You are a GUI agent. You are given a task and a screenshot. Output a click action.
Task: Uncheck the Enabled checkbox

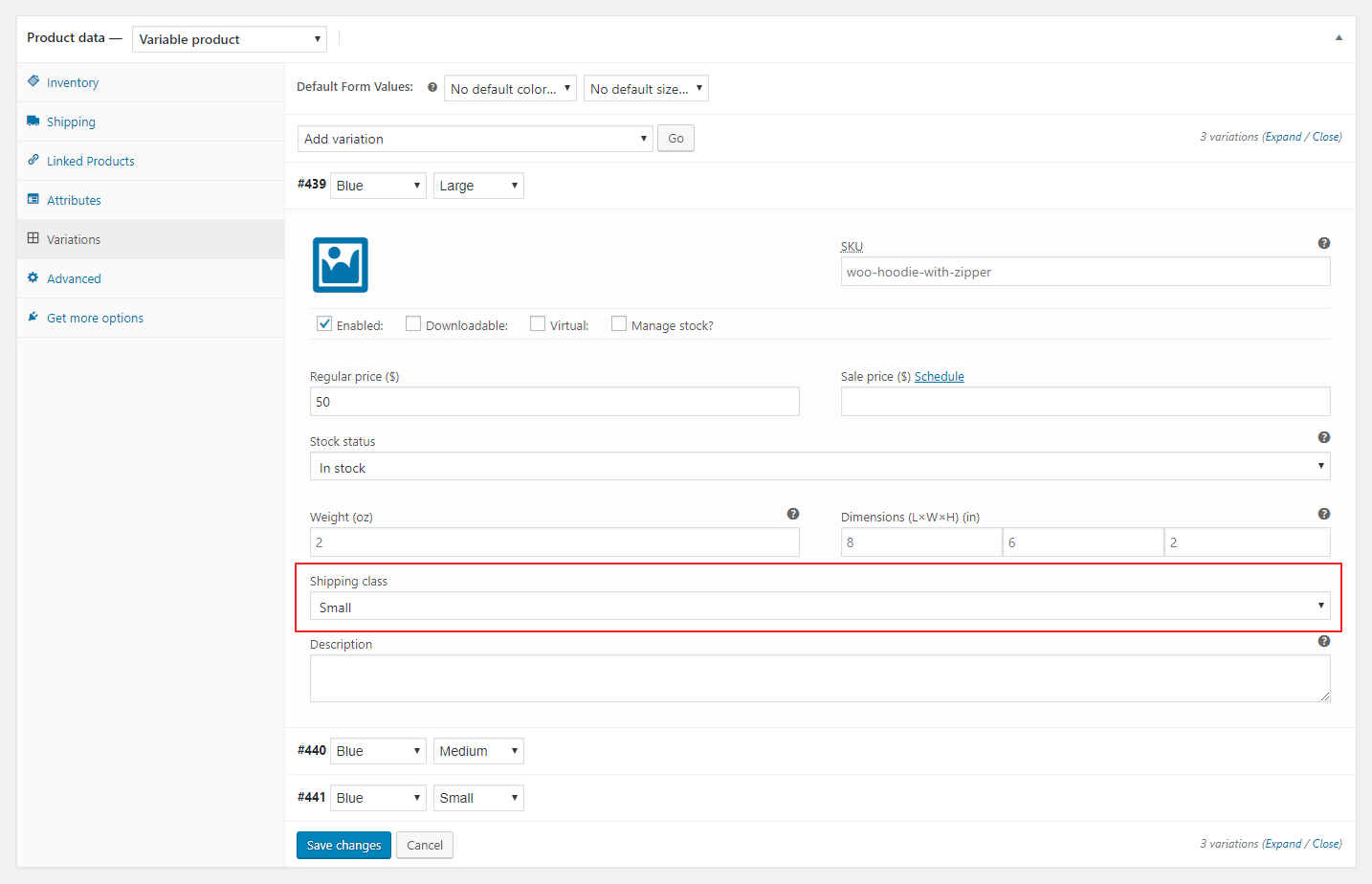pos(324,323)
